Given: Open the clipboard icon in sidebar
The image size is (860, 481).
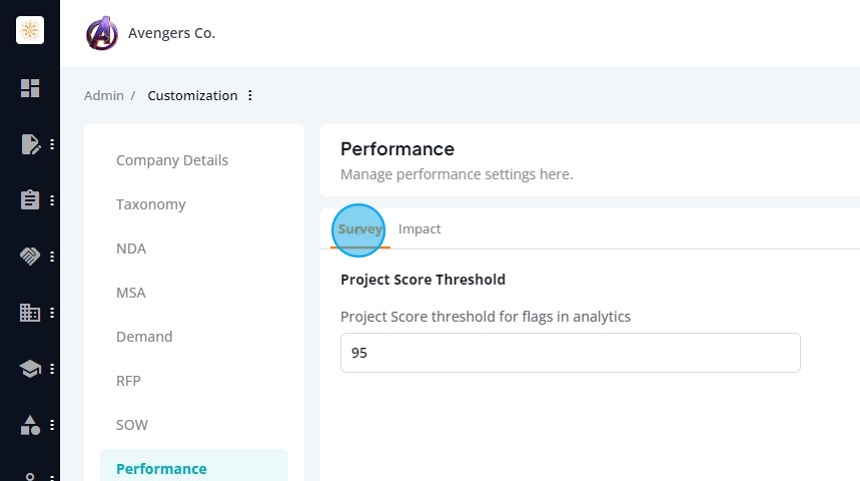Looking at the screenshot, I should click(x=30, y=200).
